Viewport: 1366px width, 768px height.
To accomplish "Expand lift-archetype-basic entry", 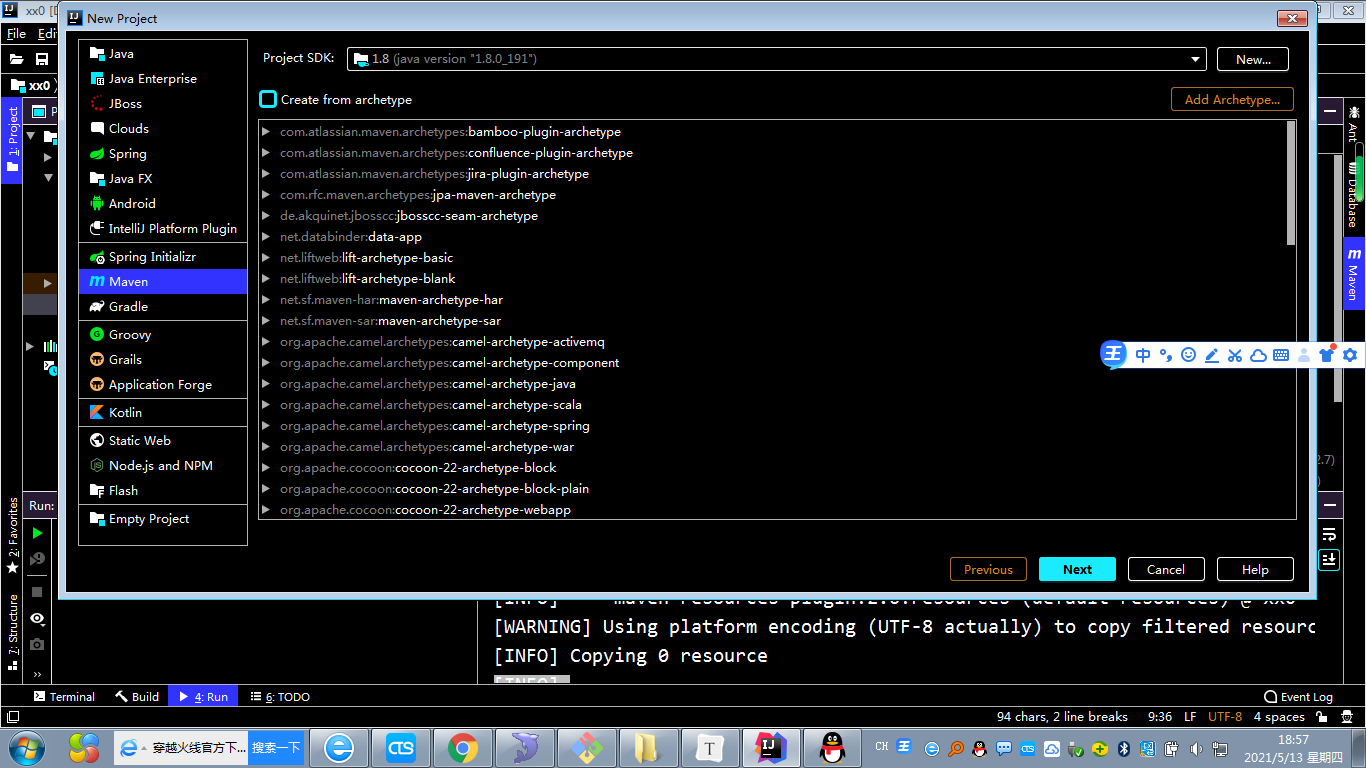I will coord(266,258).
